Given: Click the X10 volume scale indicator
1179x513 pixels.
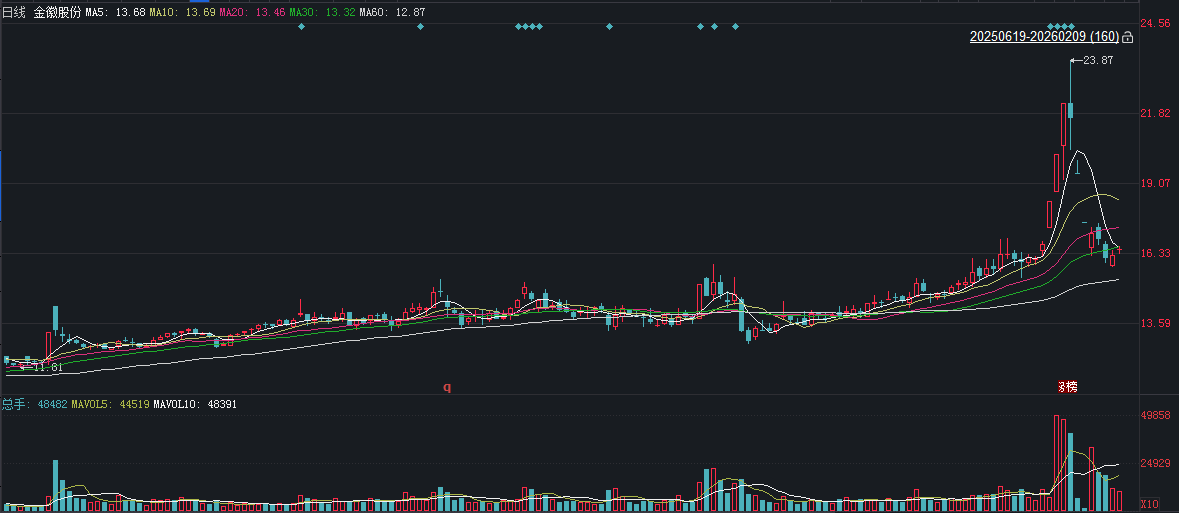Looking at the screenshot, I should coord(1150,504).
